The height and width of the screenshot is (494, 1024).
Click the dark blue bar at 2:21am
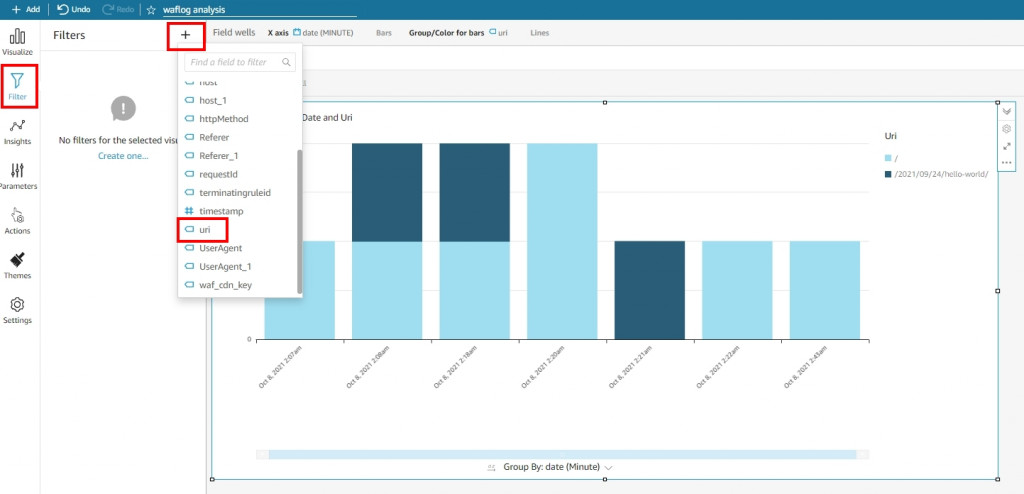(649, 290)
